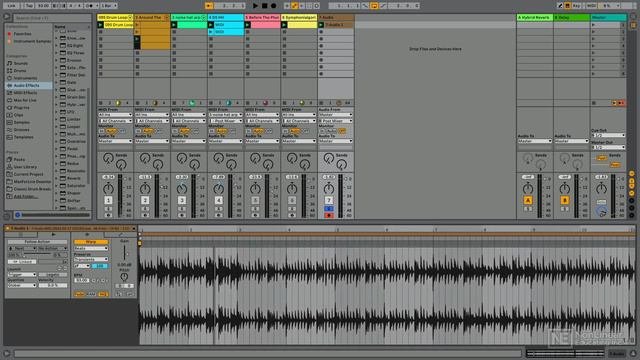The height and width of the screenshot is (360, 640).
Task: Toggle the orange Automation Arm button
Action: [x=294, y=6]
